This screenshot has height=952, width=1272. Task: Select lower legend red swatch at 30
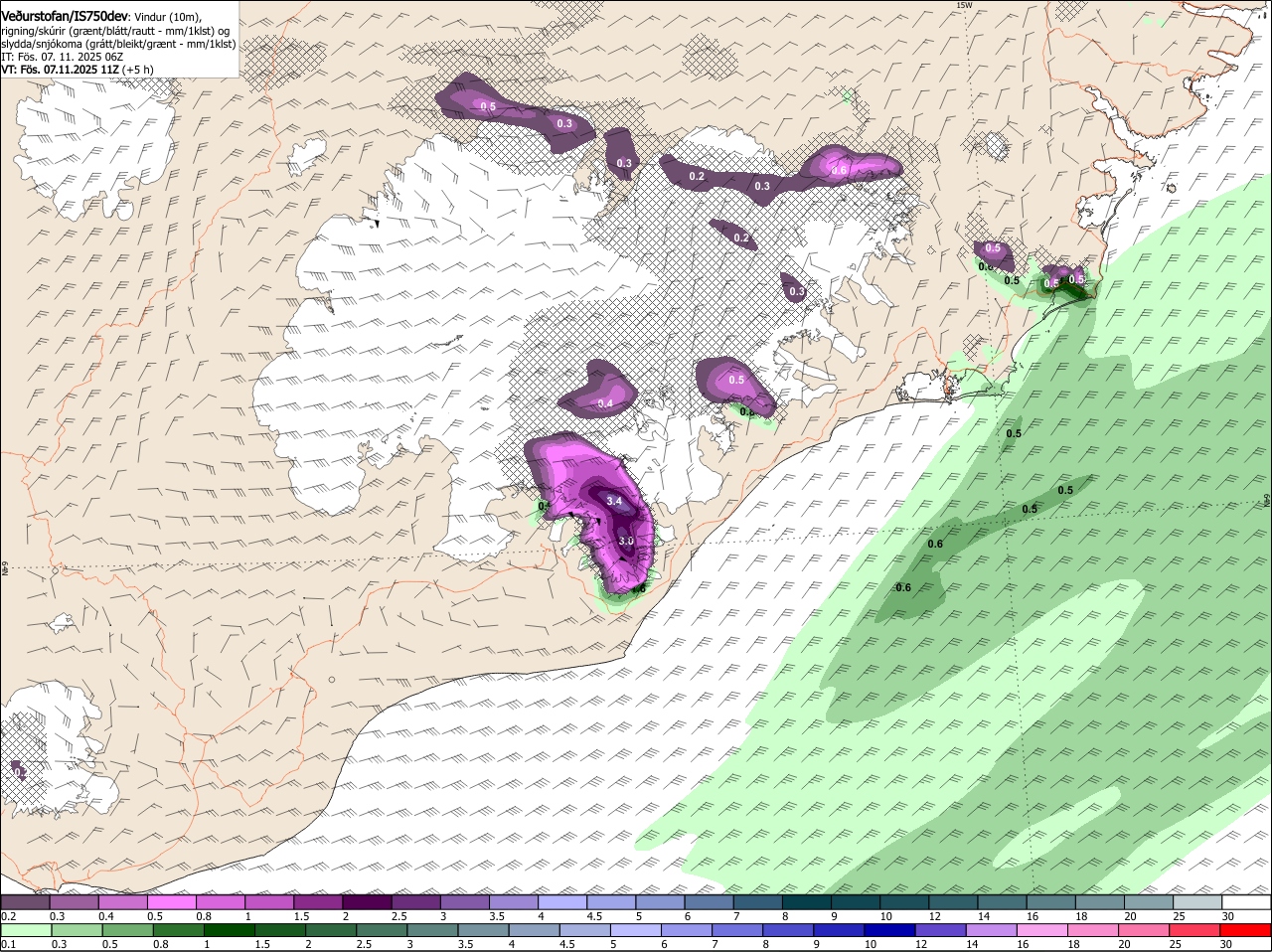coord(1247,930)
